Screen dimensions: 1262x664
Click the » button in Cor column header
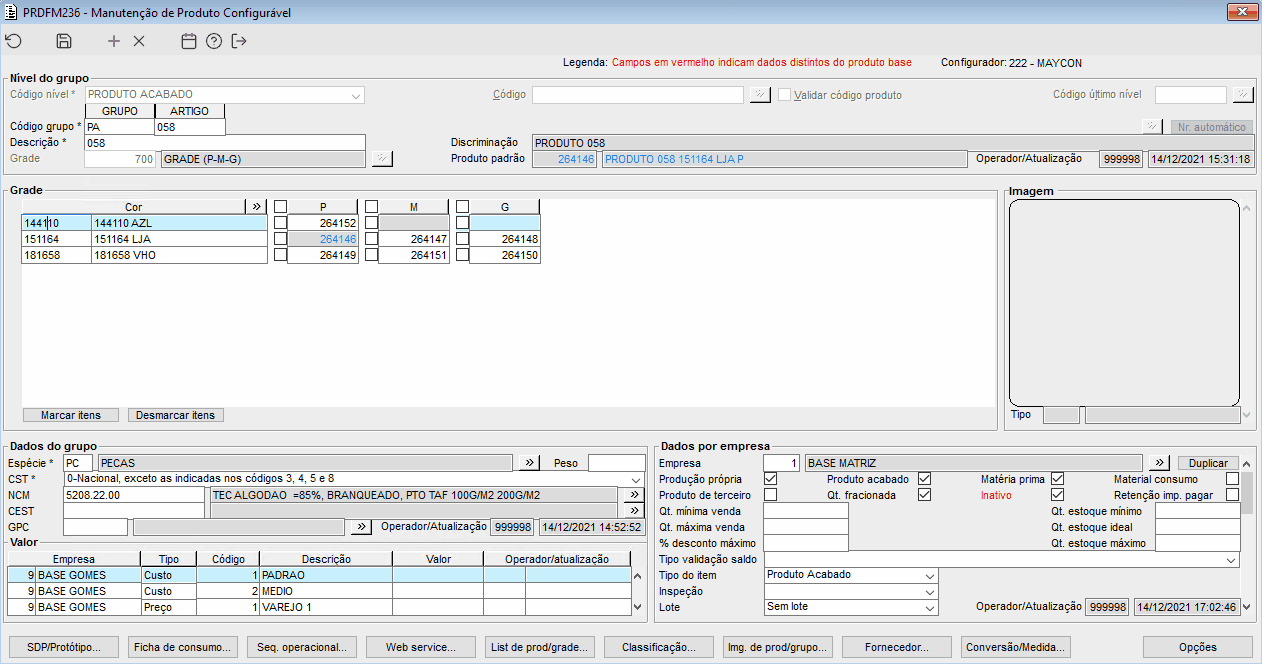pyautogui.click(x=257, y=206)
